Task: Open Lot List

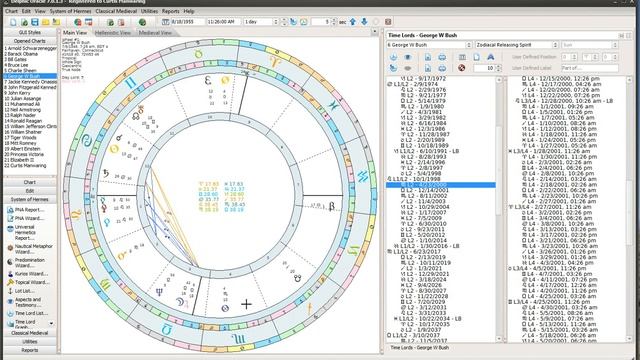Action: click(x=21, y=291)
